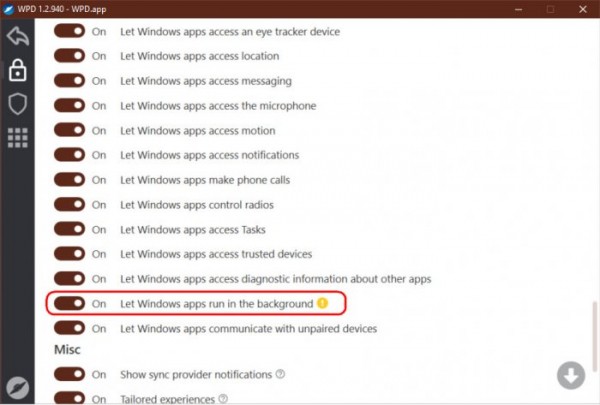Screen dimensions: 600x405
Task: Toggle the Tailored experiences switch
Action: click(x=69, y=398)
